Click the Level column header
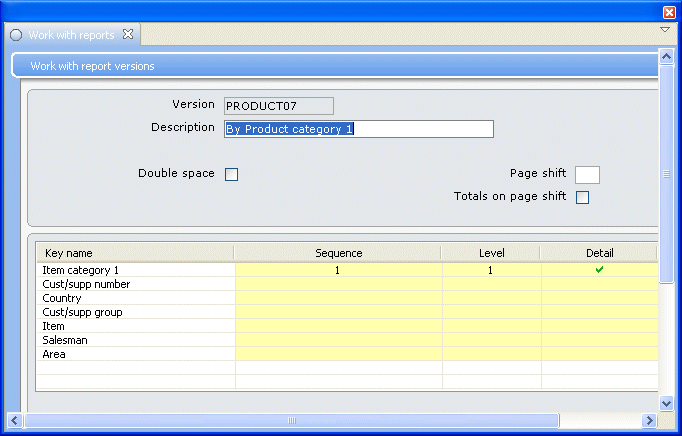682x436 pixels. pyautogui.click(x=490, y=253)
